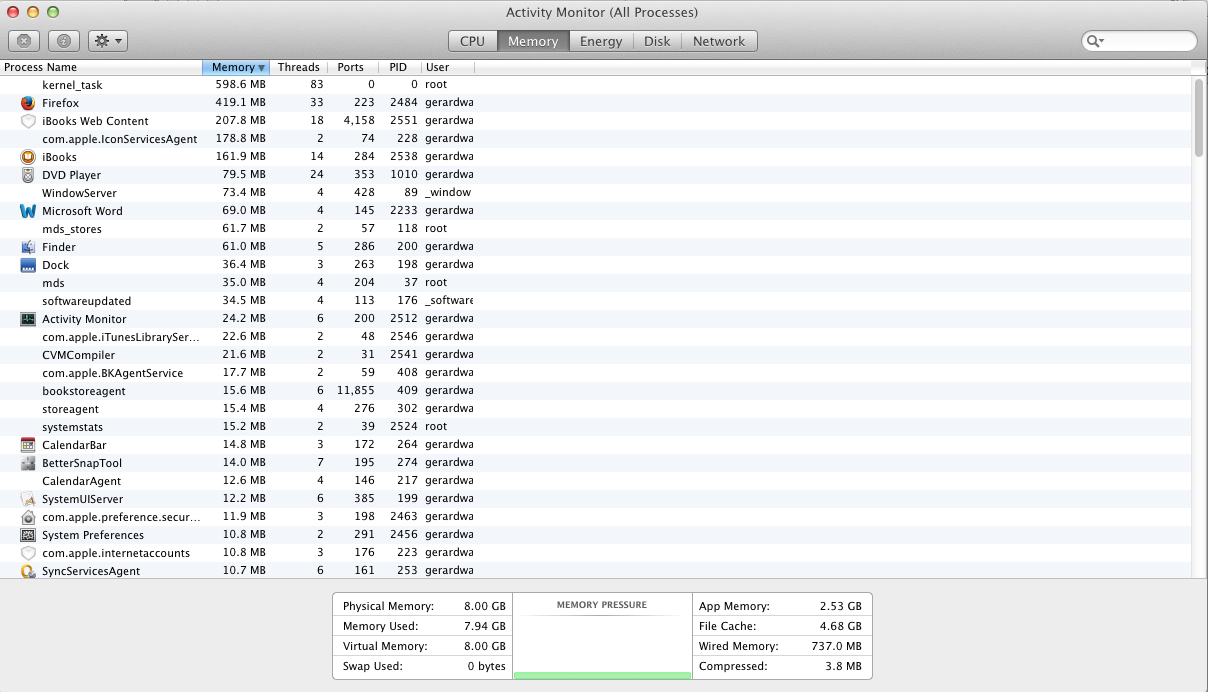Click Firefox's 419.1 MB memory value
This screenshot has height=692, width=1208.
[240, 103]
